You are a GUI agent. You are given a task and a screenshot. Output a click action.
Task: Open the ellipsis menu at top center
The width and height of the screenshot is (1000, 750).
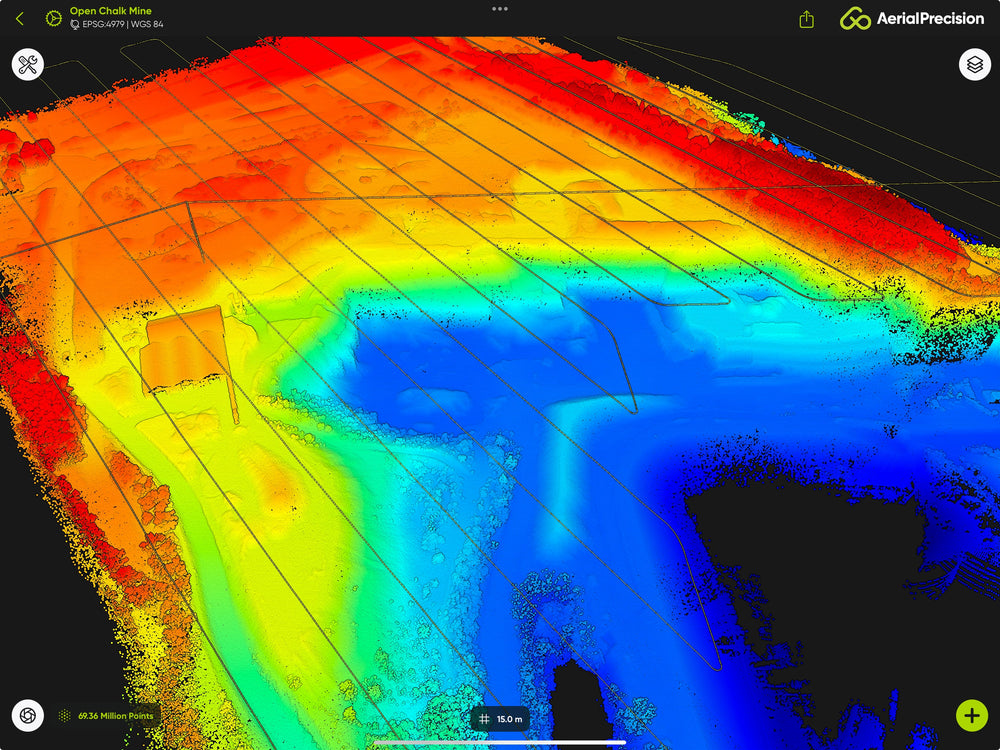pyautogui.click(x=500, y=9)
